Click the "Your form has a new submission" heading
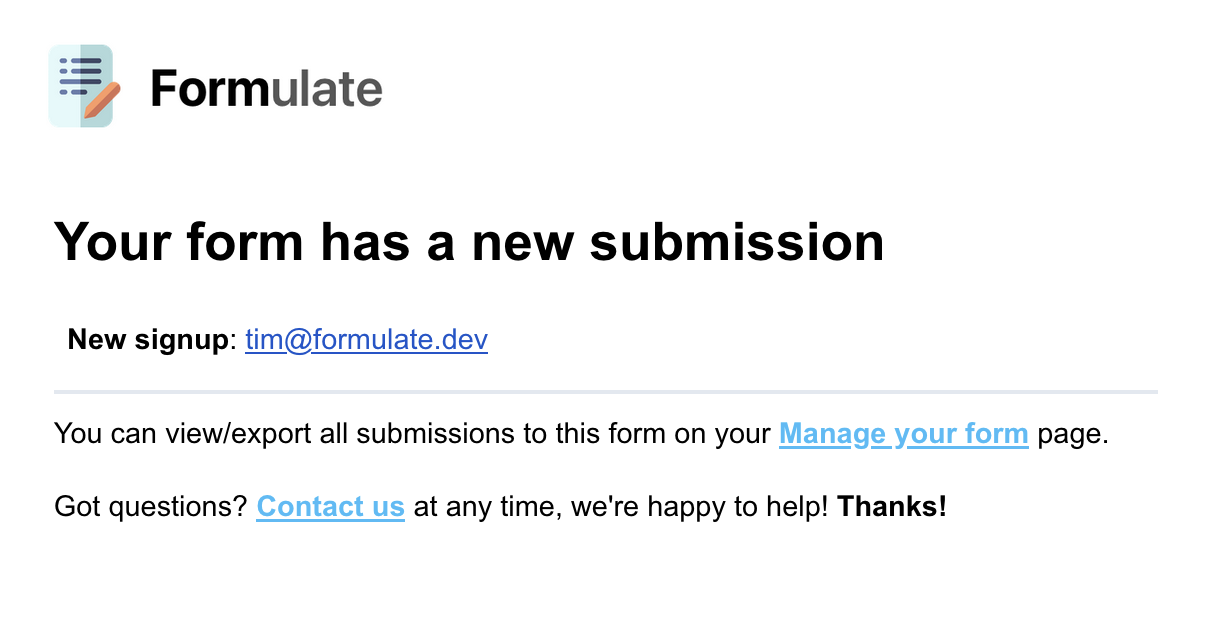1210x626 pixels. point(468,242)
